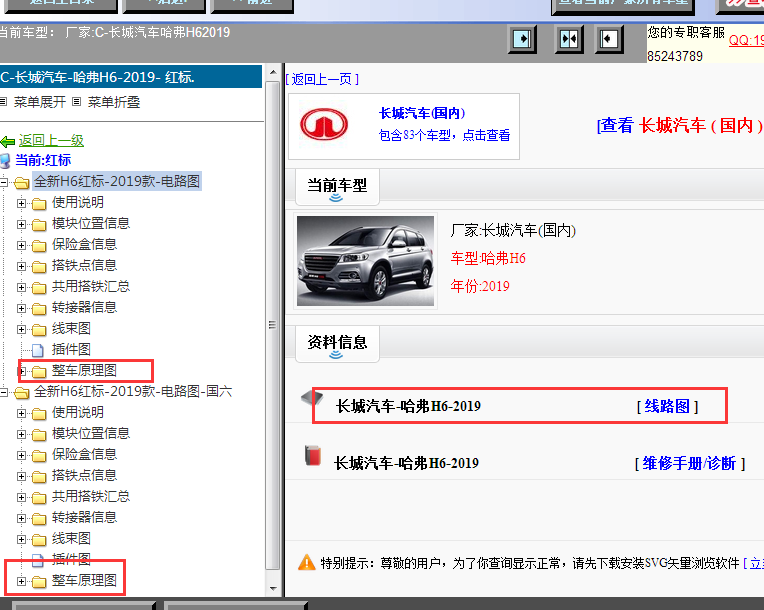The image size is (764, 610).
Task: Click the red book icon beside 维修手册 row
Action: [312, 456]
